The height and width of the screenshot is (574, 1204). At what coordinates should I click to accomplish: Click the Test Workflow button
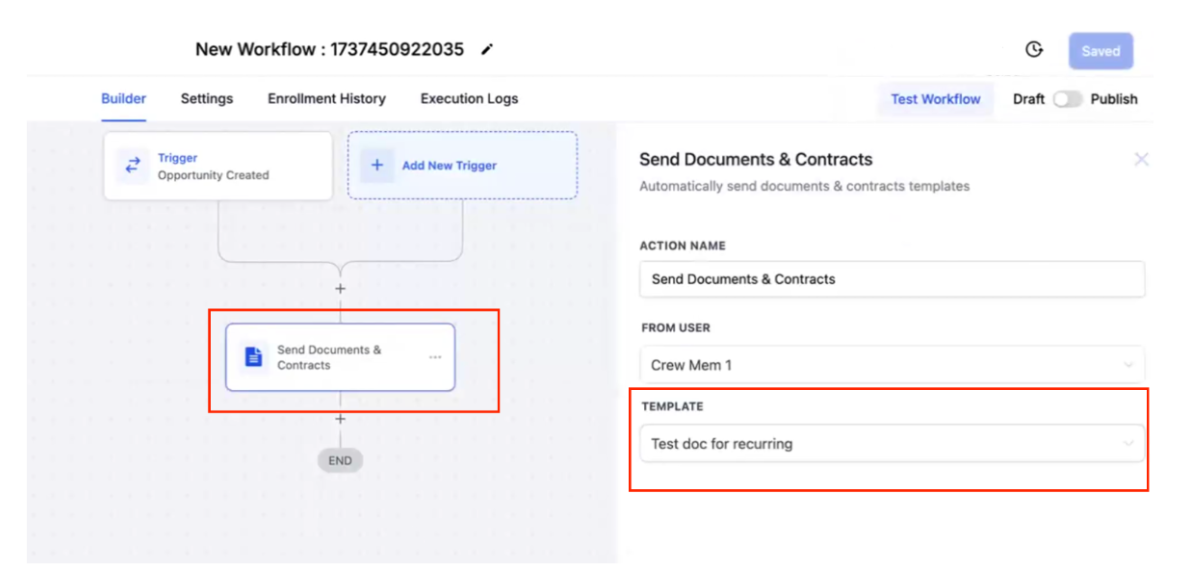click(935, 99)
